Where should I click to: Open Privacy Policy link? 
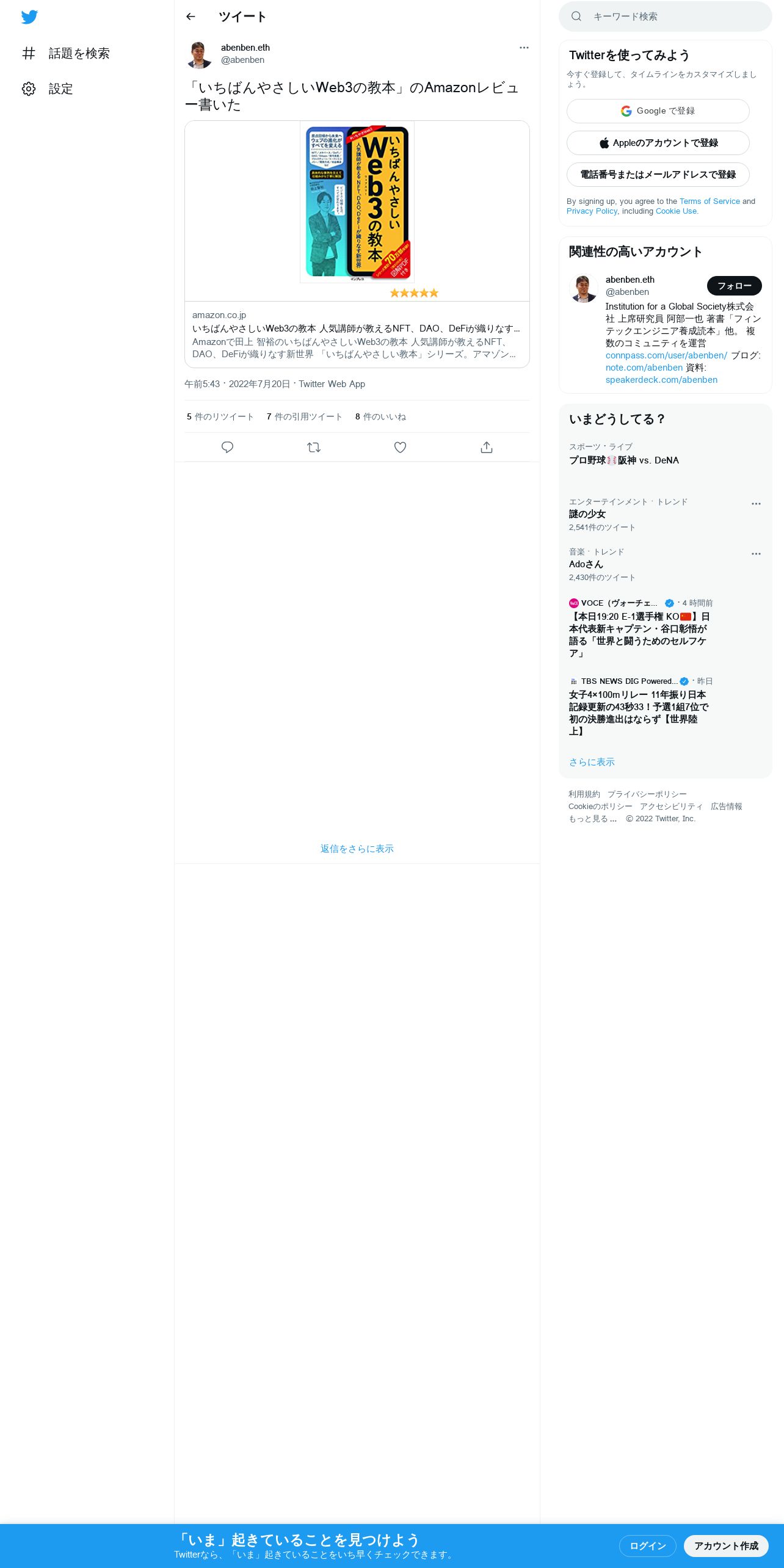[592, 211]
